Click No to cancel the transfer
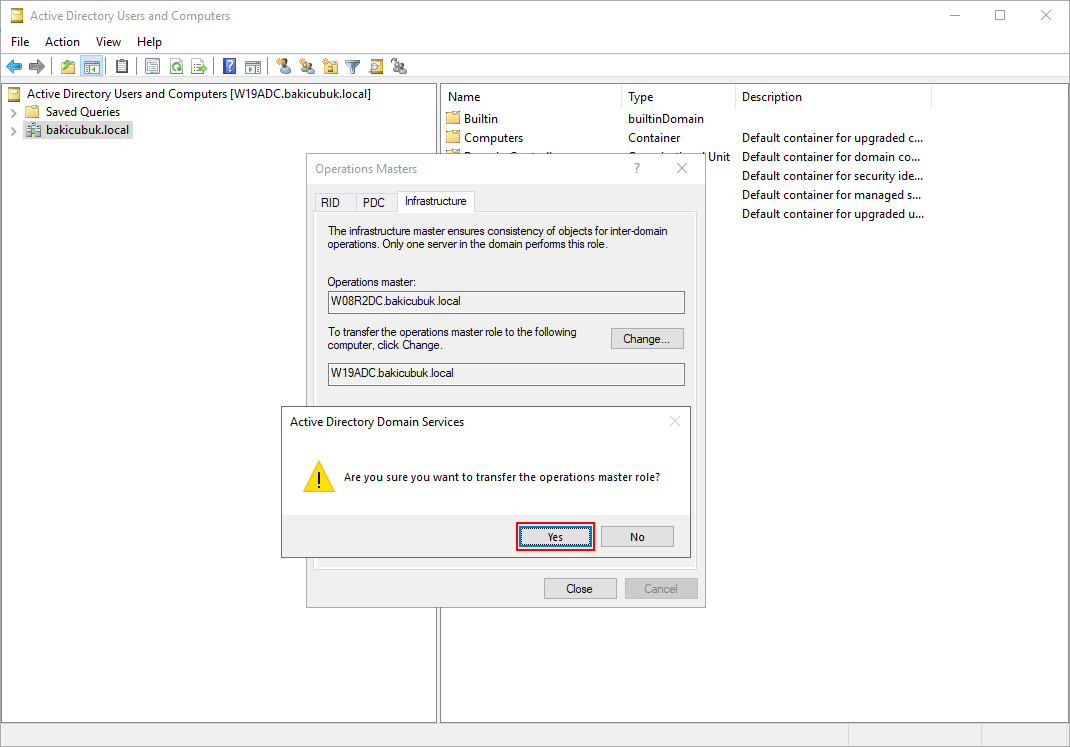 pyautogui.click(x=637, y=537)
